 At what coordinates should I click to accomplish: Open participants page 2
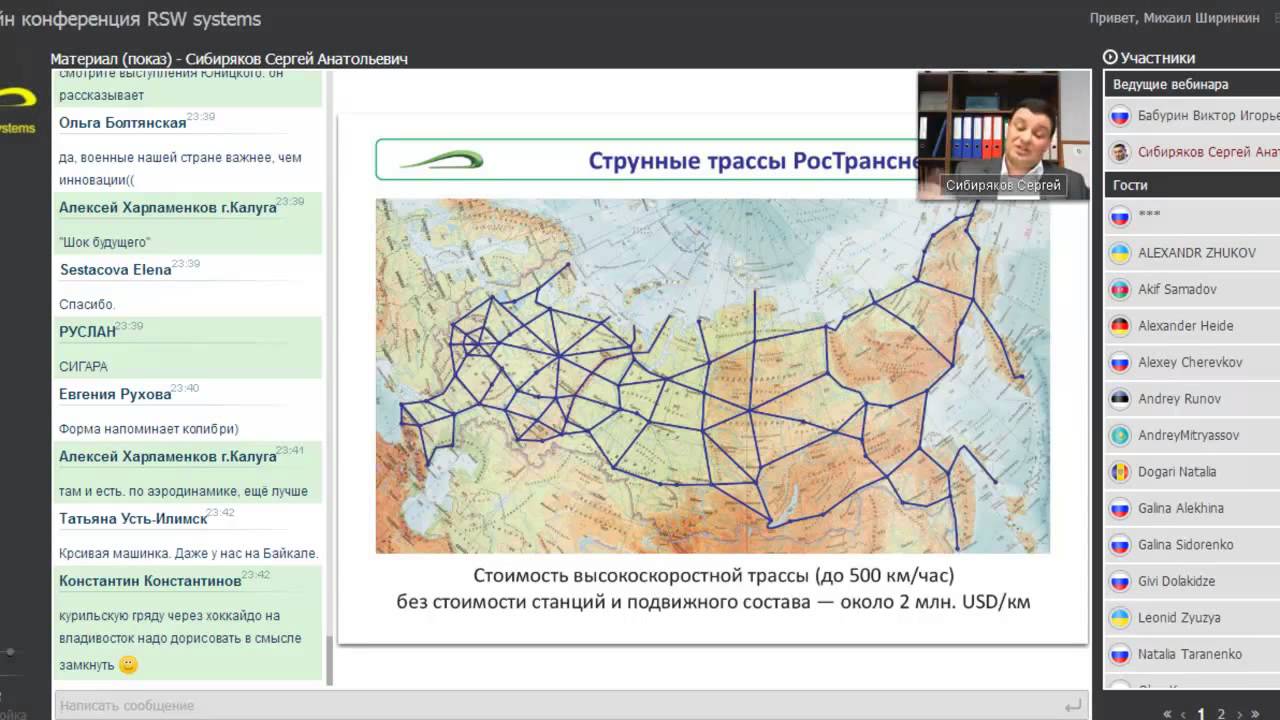(x=1221, y=714)
